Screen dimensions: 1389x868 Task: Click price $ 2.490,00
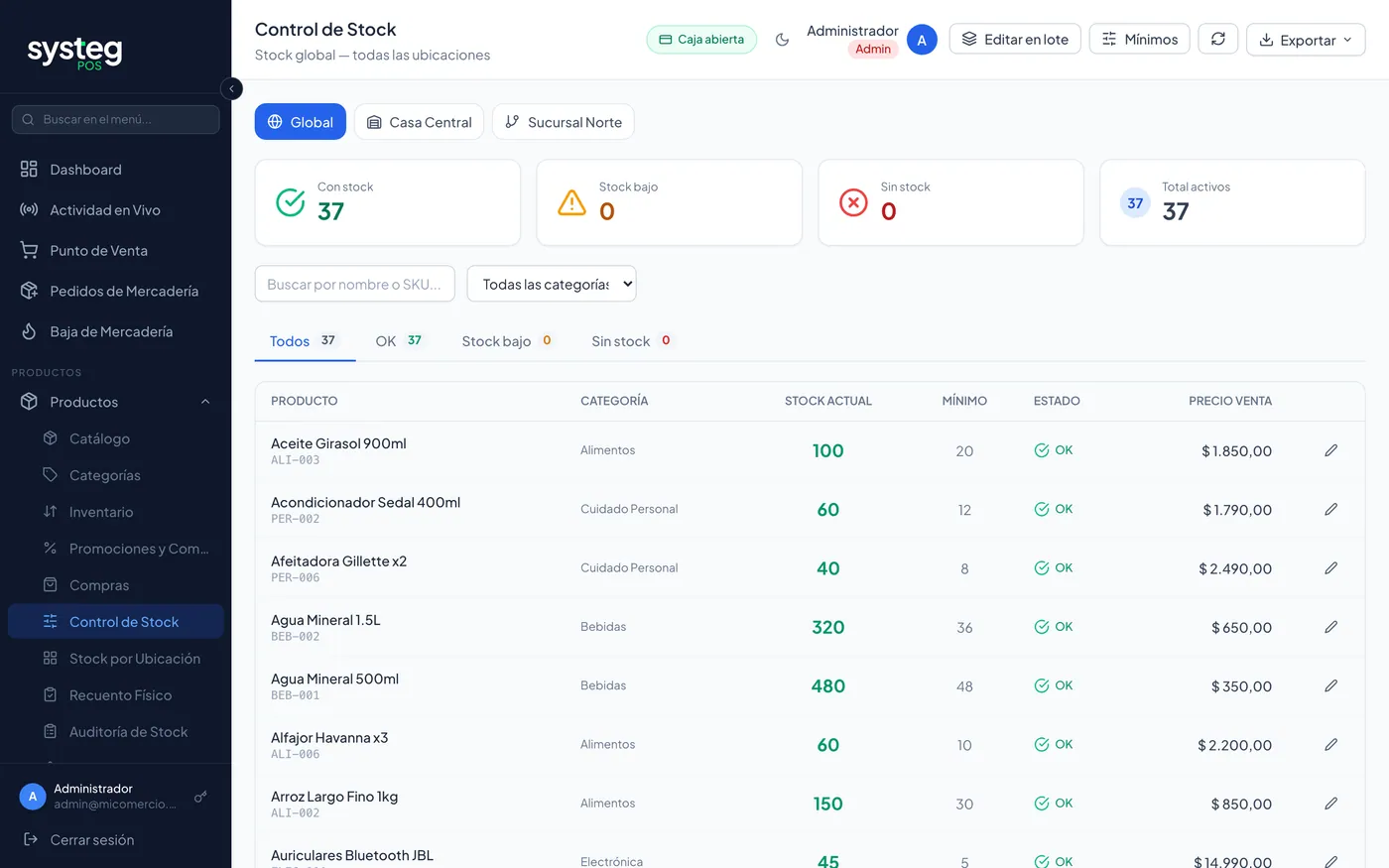[x=1235, y=568]
